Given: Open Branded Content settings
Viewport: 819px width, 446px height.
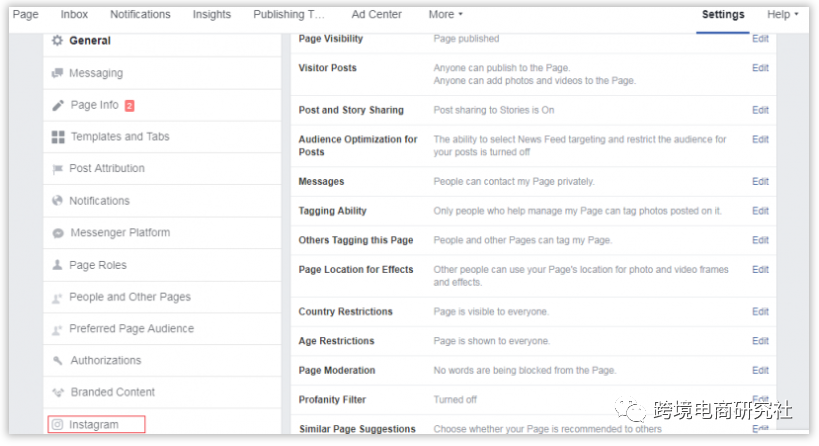Looking at the screenshot, I should (112, 393).
